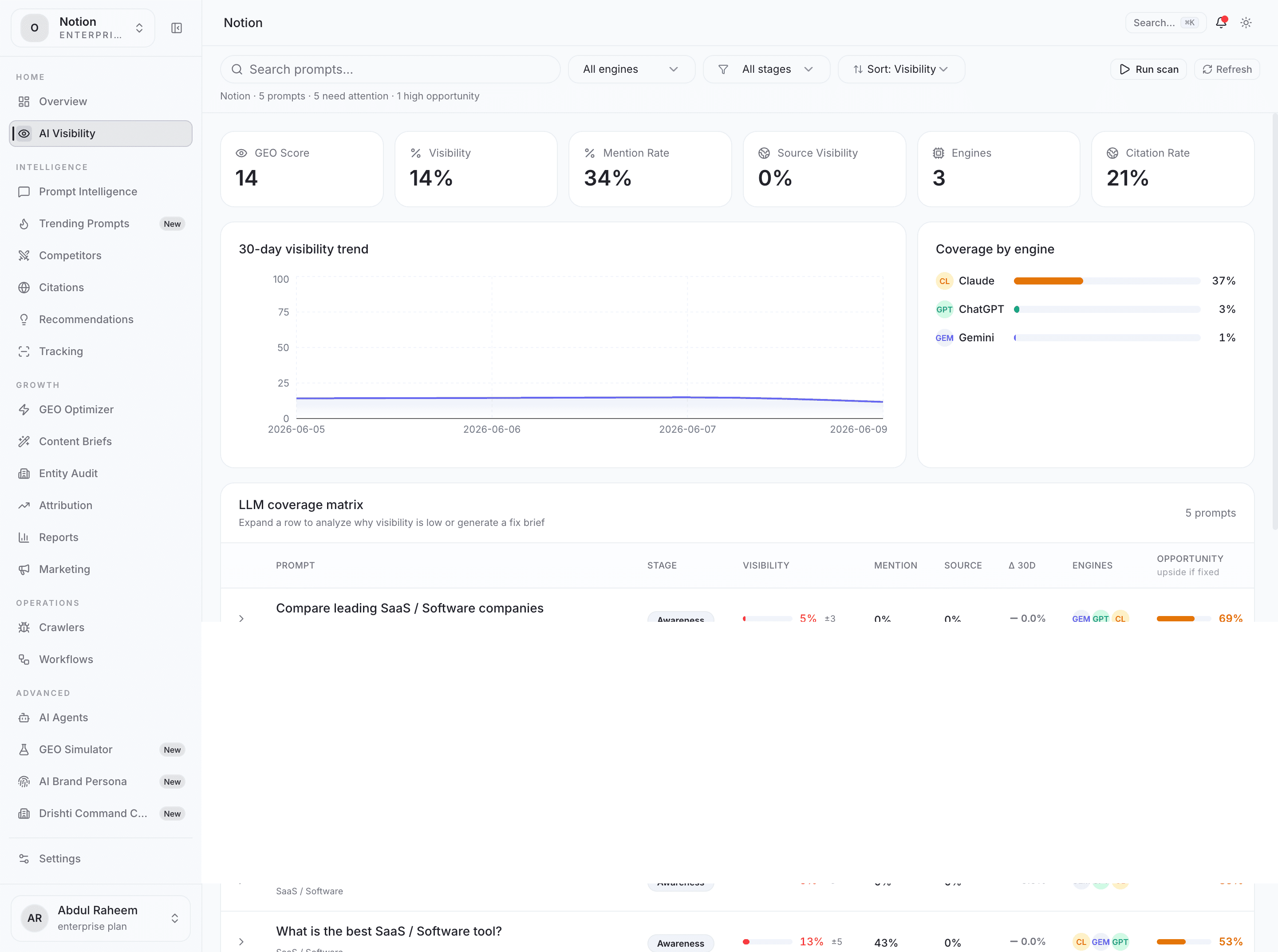This screenshot has height=952, width=1278.
Task: Open the Notion workspace switcher
Action: pyautogui.click(x=83, y=28)
